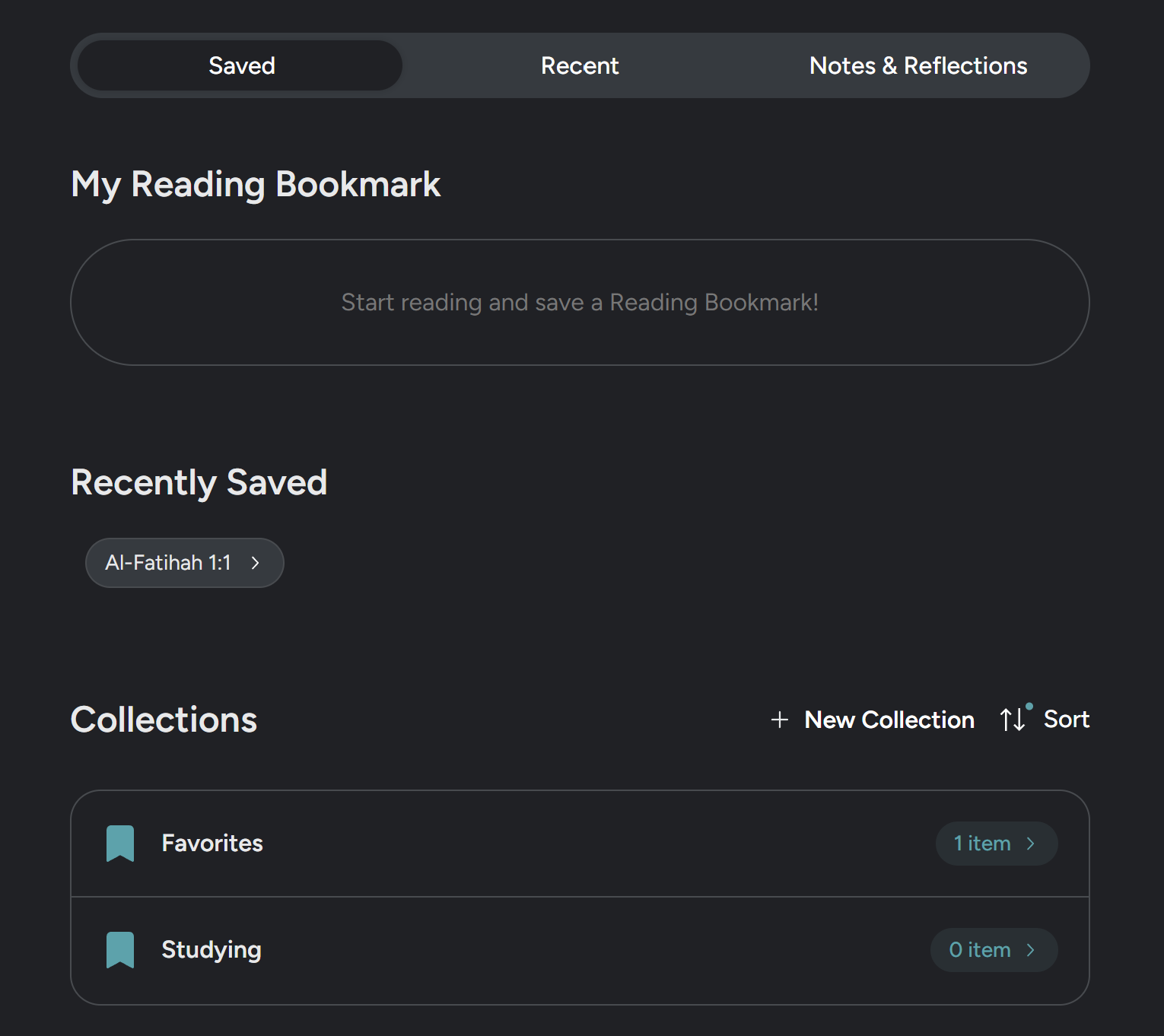Click the plus icon for New Collection
The width and height of the screenshot is (1164, 1036).
point(779,720)
